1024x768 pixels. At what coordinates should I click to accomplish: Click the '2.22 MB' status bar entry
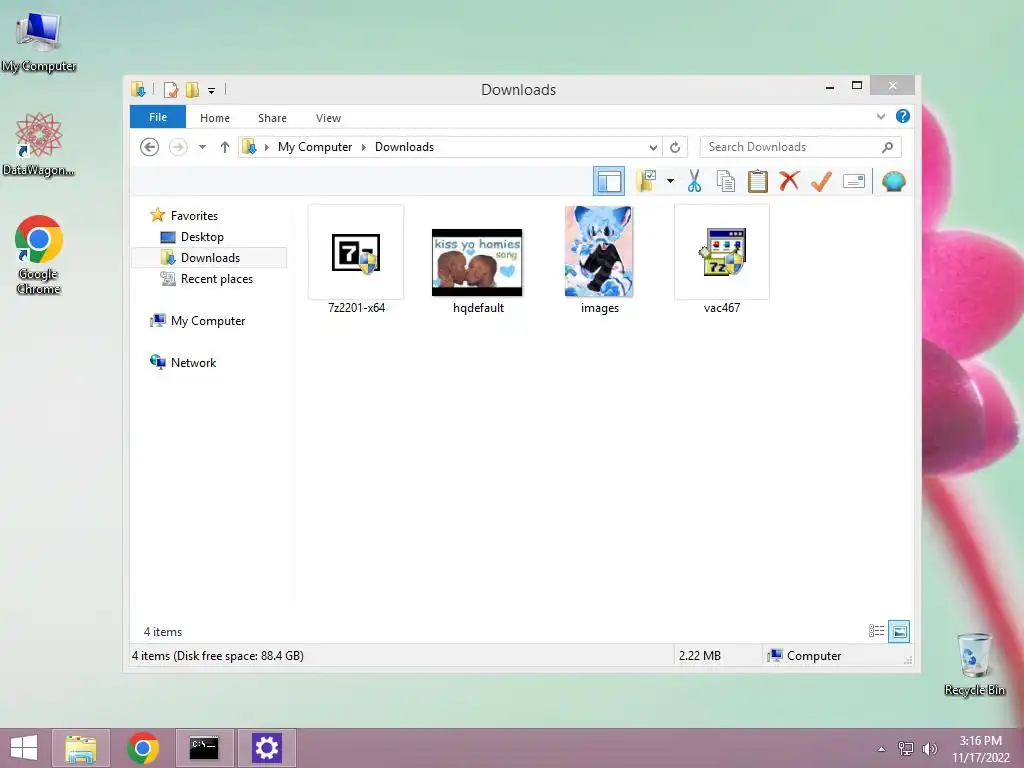click(x=699, y=656)
